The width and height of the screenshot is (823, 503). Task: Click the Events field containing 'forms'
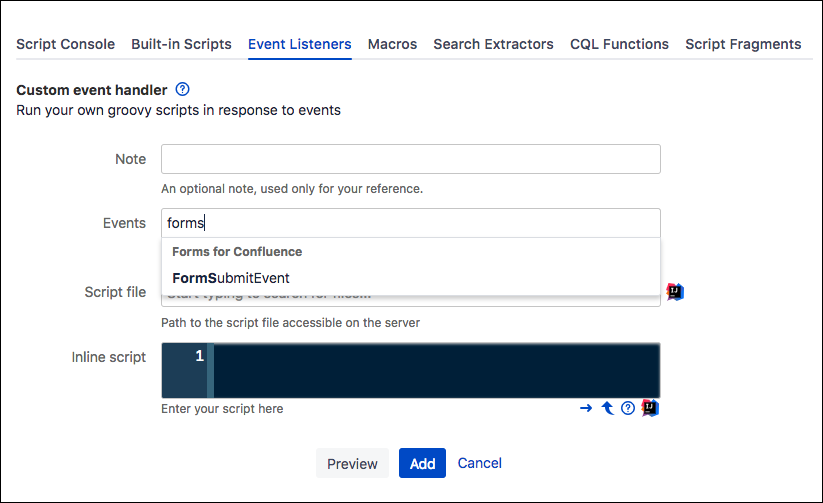click(x=410, y=223)
